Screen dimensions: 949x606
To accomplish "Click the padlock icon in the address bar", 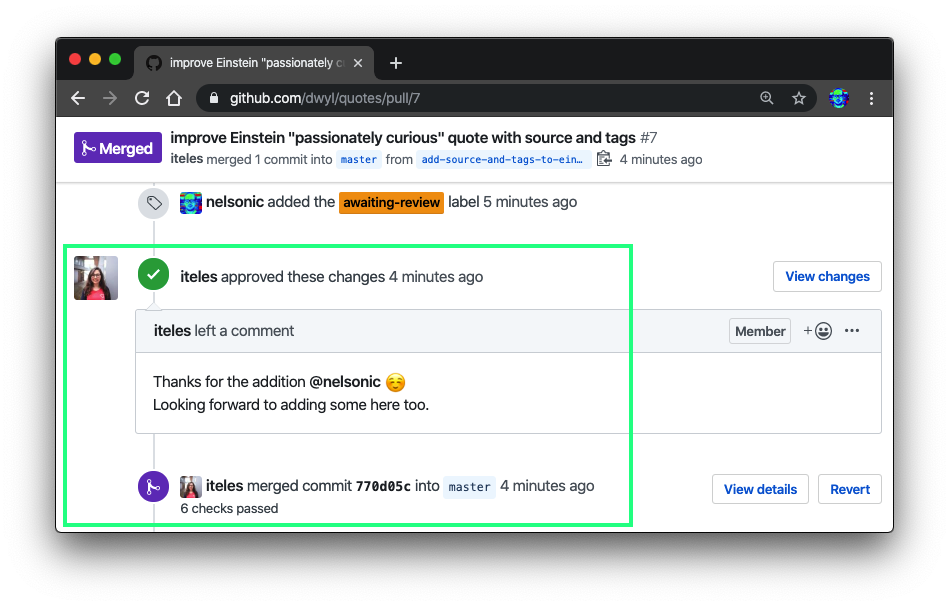I will [x=213, y=98].
